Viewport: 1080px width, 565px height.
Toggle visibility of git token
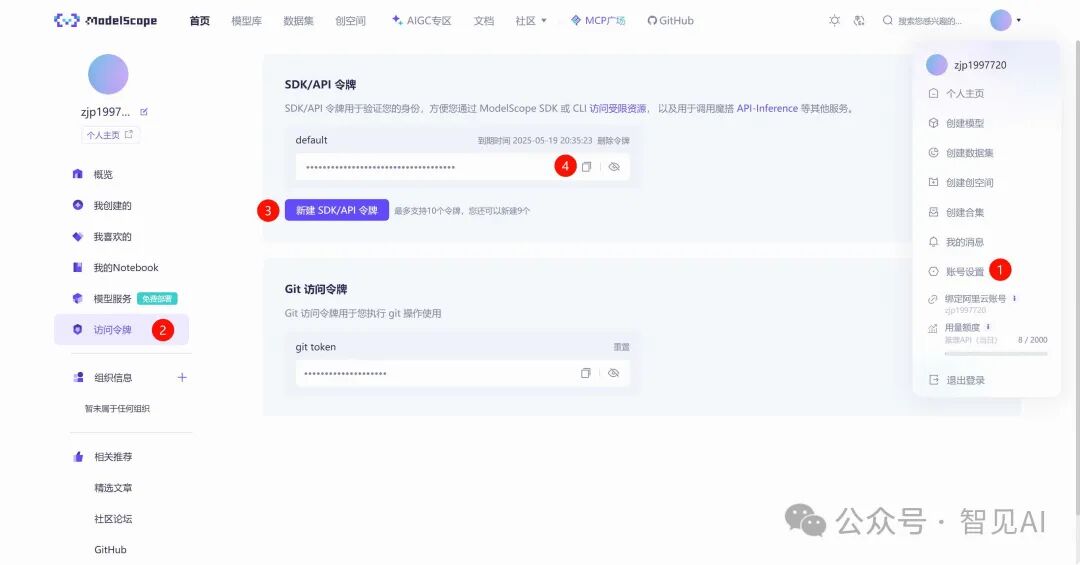[x=614, y=373]
